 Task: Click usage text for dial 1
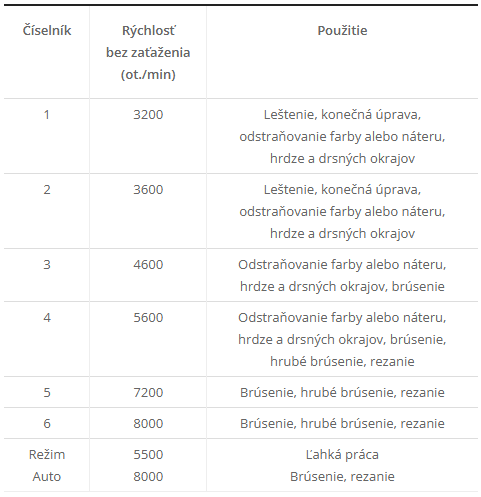click(342, 136)
